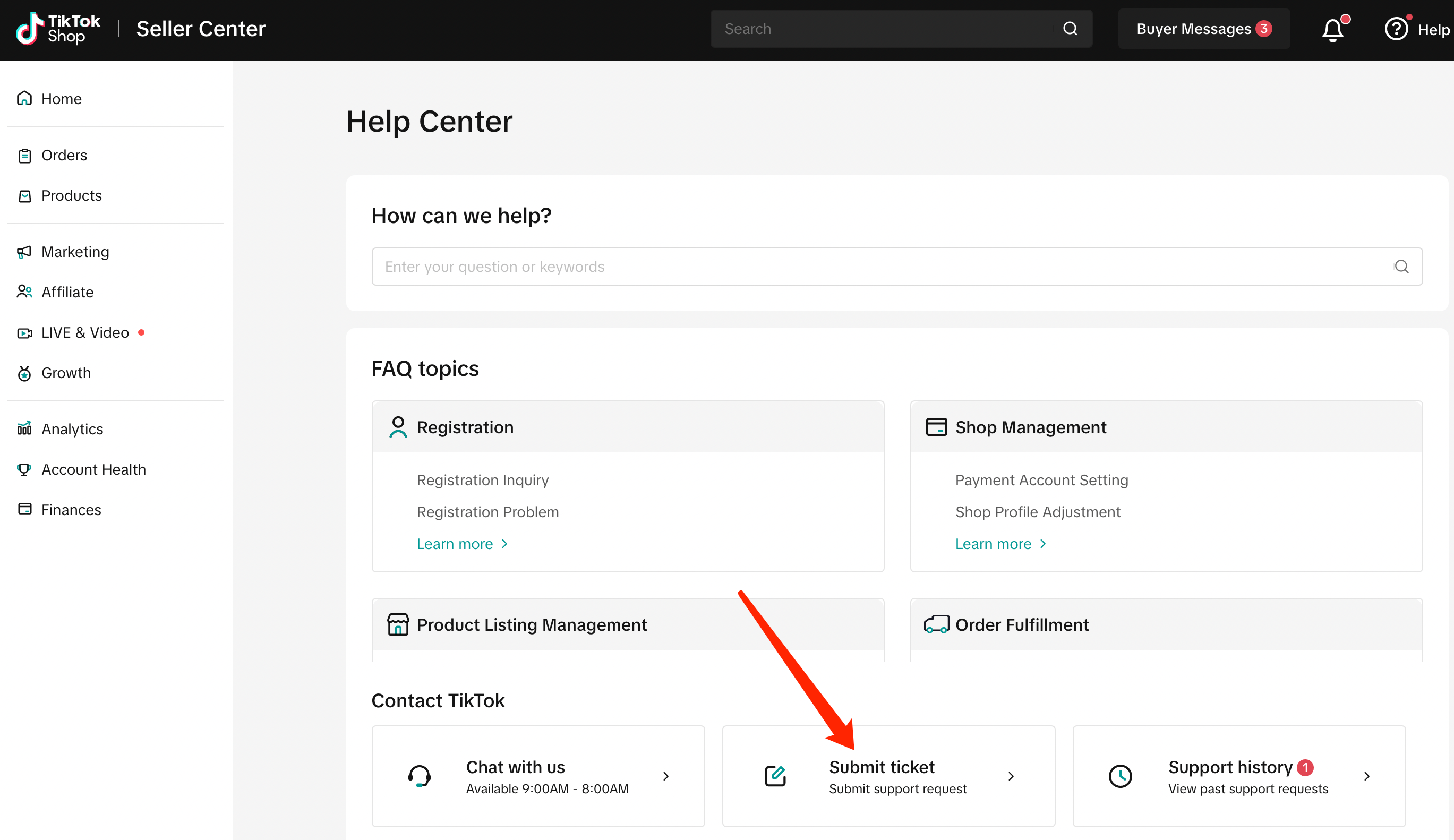
Task: Click the Chat with us headset icon
Action: point(420,776)
